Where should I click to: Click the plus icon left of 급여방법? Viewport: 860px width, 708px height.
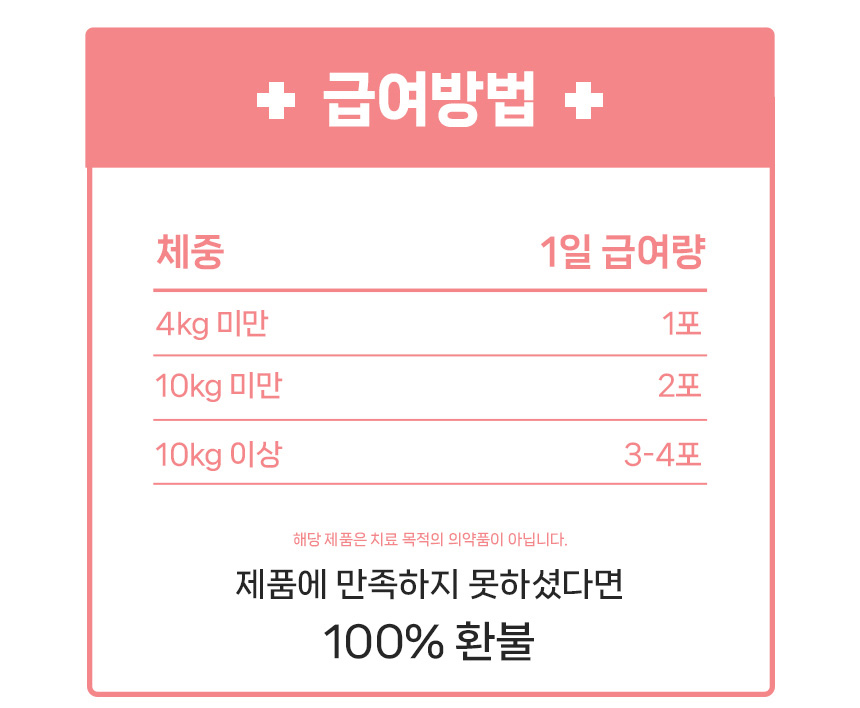click(276, 102)
